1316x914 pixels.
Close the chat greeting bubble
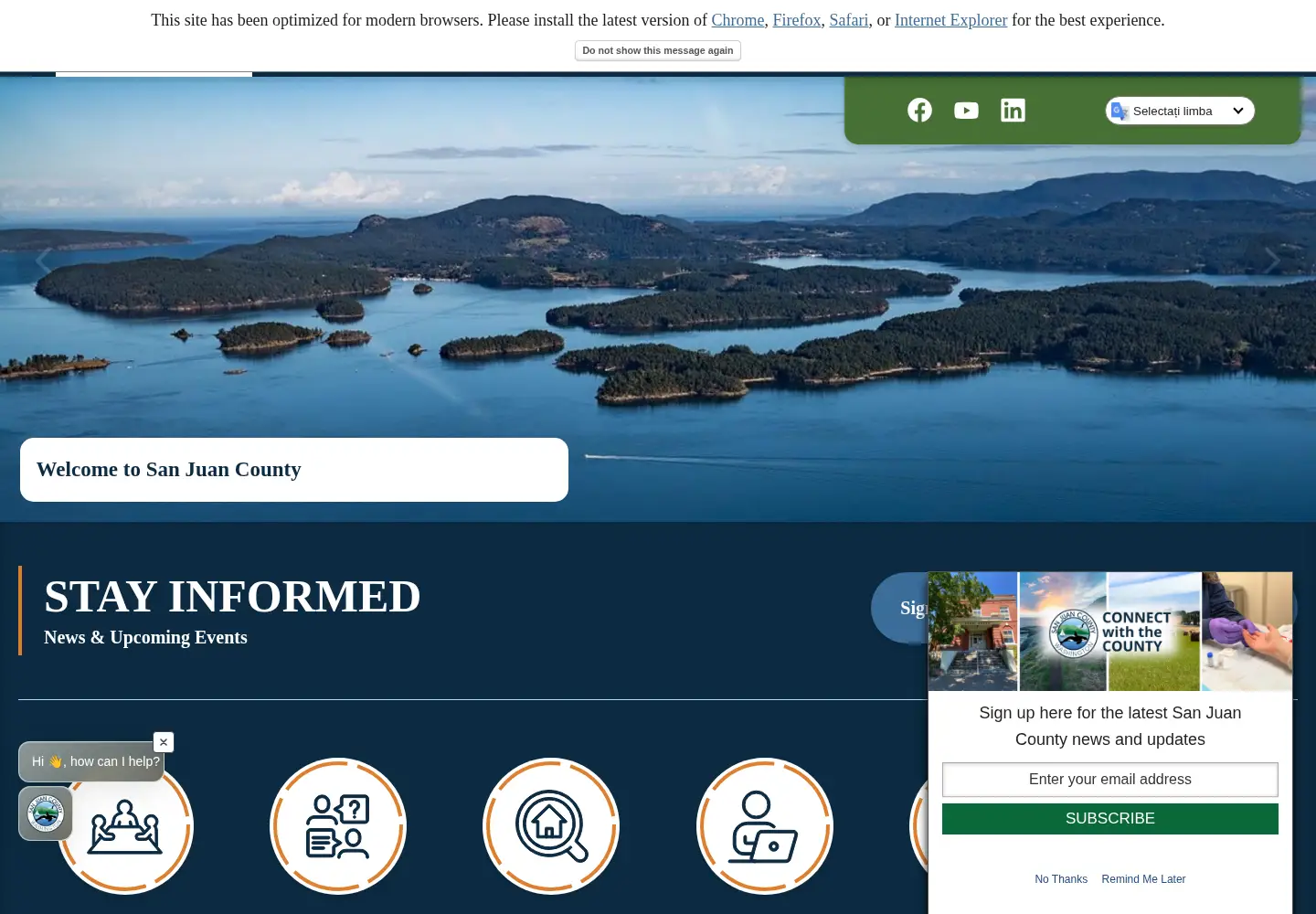point(164,742)
